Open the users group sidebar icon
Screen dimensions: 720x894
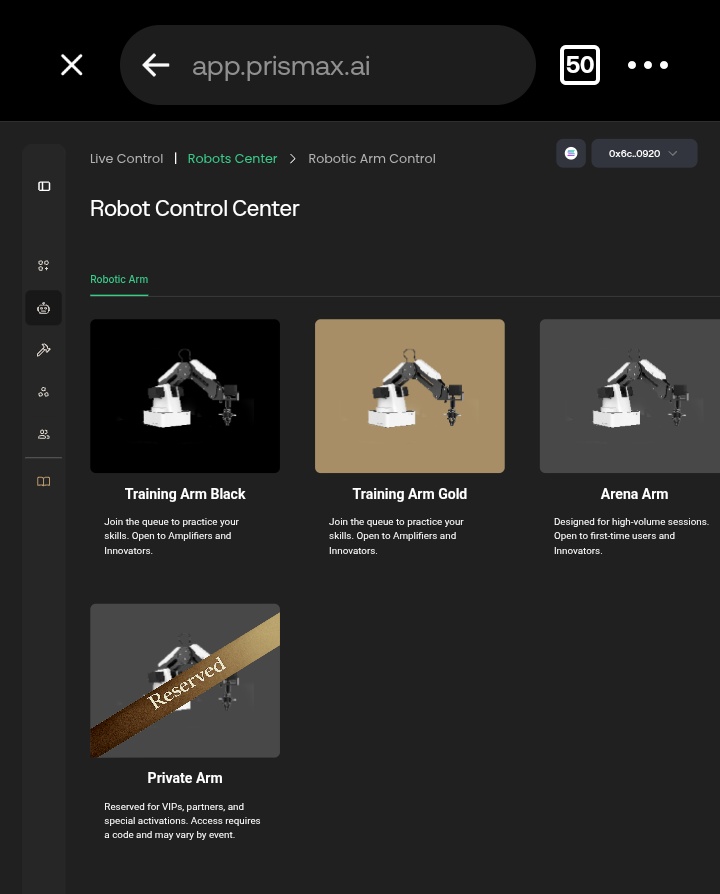(43, 434)
